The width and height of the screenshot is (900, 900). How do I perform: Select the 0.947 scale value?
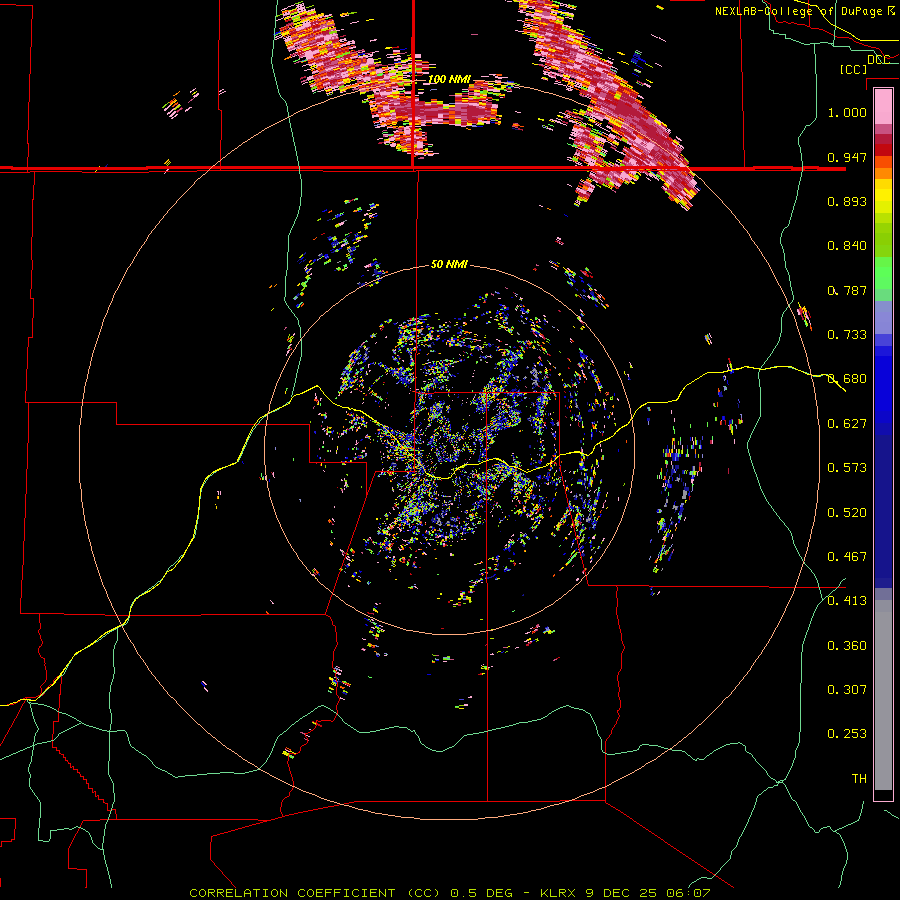point(847,157)
